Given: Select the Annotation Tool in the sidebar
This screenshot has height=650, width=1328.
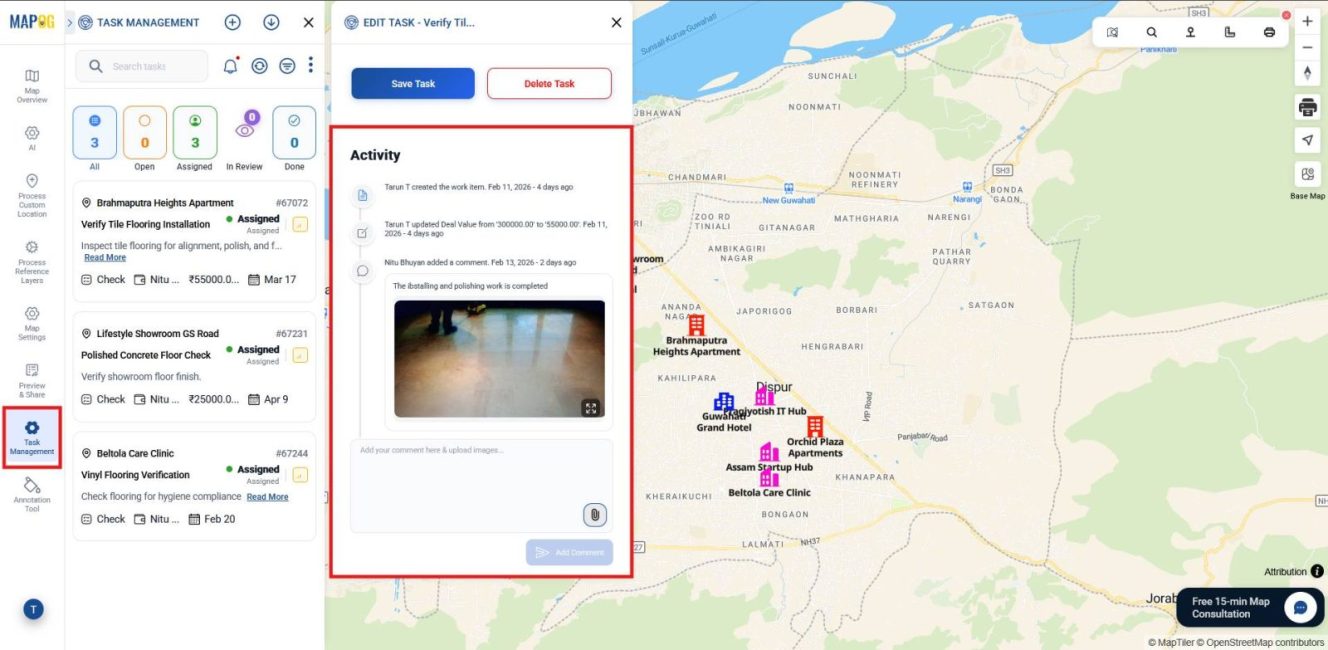Looking at the screenshot, I should point(31,488).
